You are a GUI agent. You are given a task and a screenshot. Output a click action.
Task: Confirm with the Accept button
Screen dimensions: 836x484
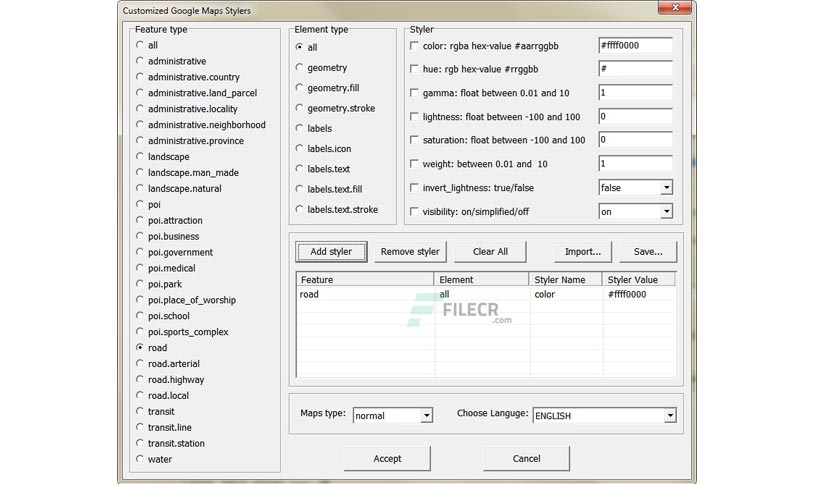pyautogui.click(x=387, y=458)
